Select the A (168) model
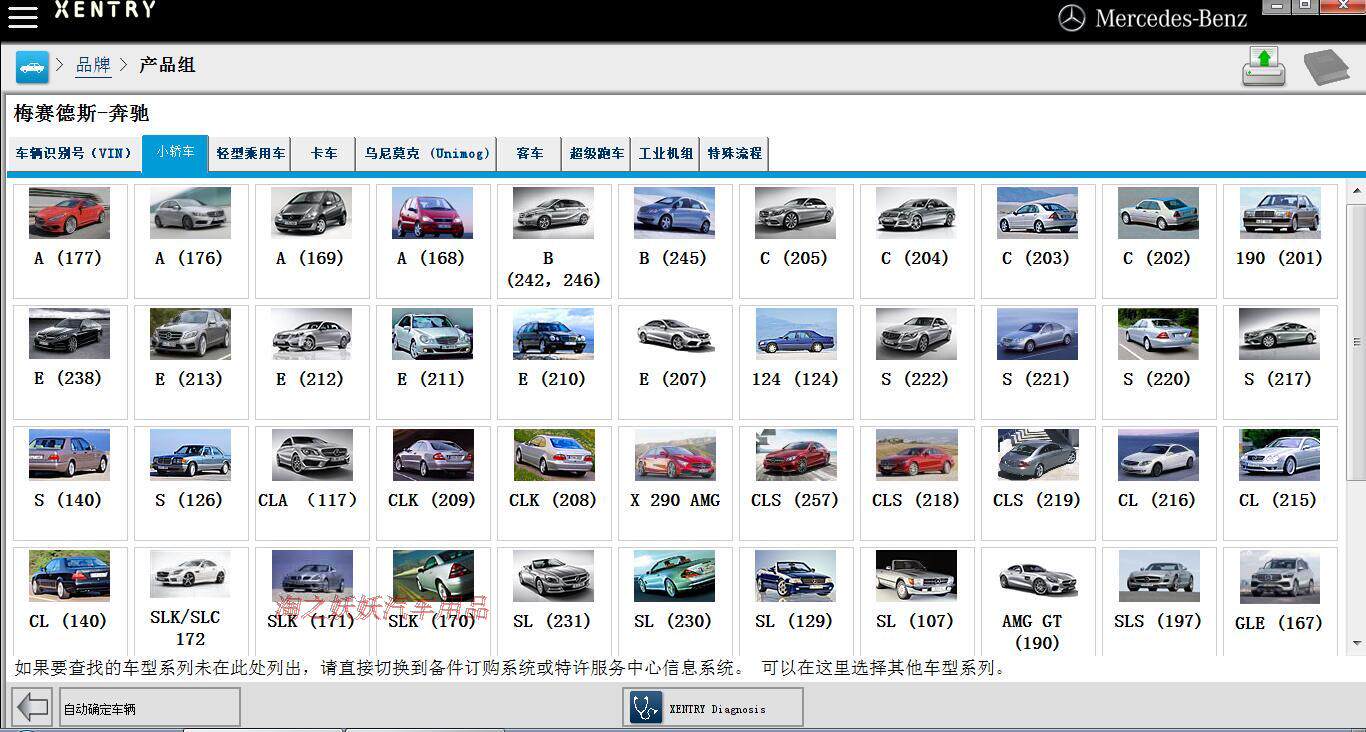 (x=433, y=241)
